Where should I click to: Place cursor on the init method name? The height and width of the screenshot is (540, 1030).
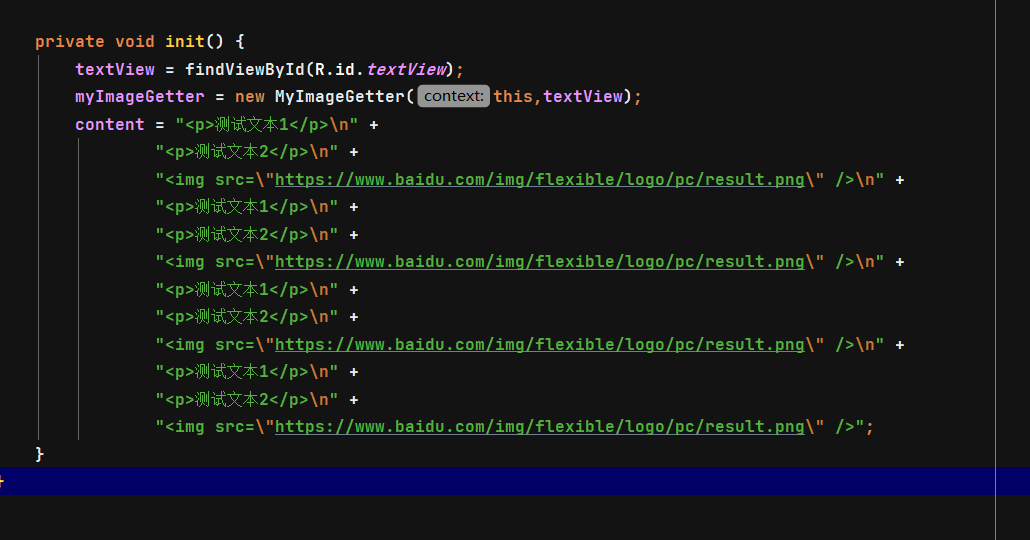click(x=184, y=42)
